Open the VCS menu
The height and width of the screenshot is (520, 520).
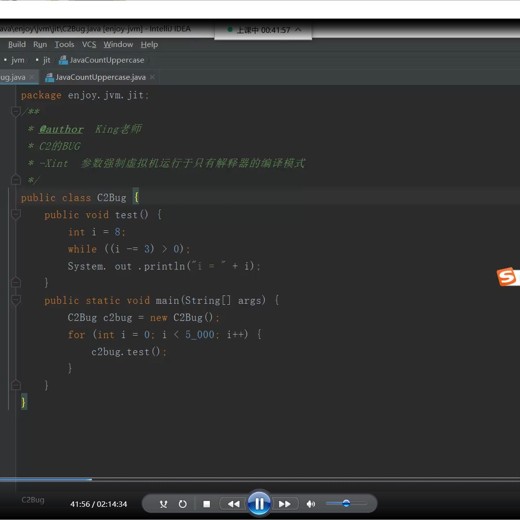pyautogui.click(x=89, y=44)
